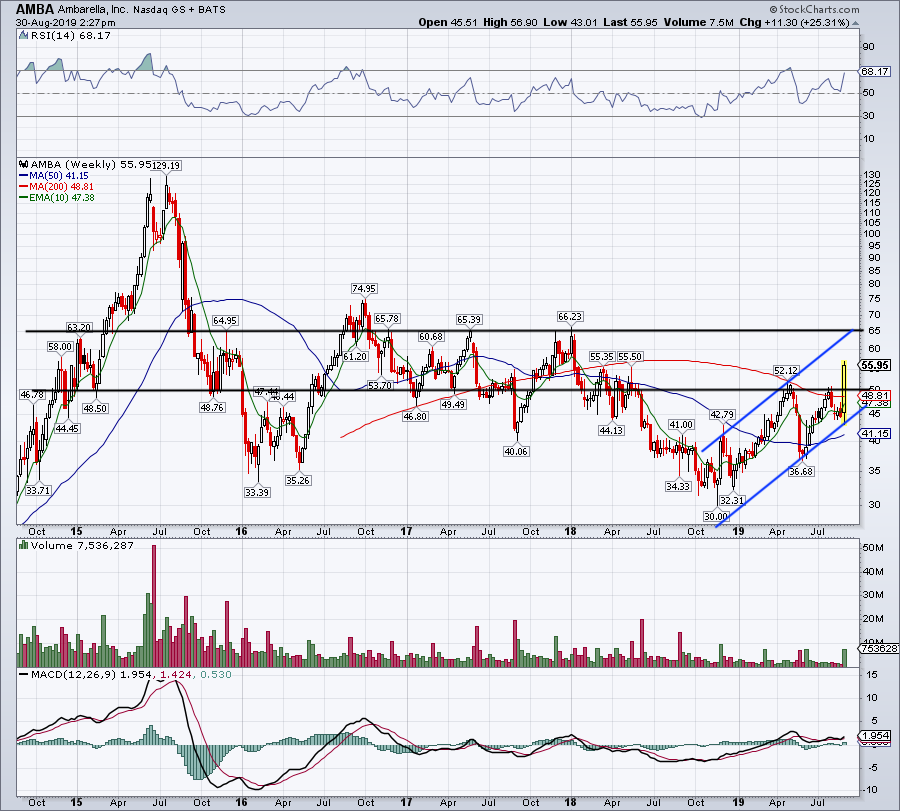Click the bar-chart icon beside the Volume label
Viewport: 900px width, 811px height.
(24, 546)
